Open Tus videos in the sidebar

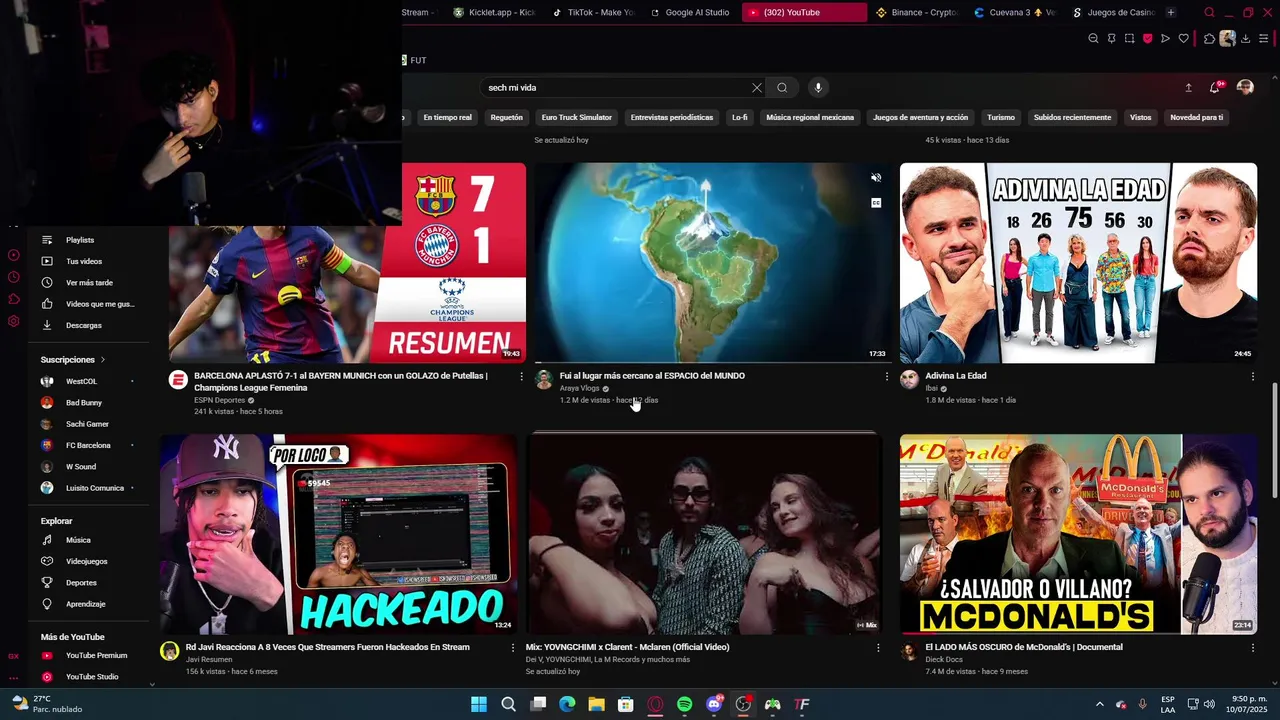pos(84,261)
